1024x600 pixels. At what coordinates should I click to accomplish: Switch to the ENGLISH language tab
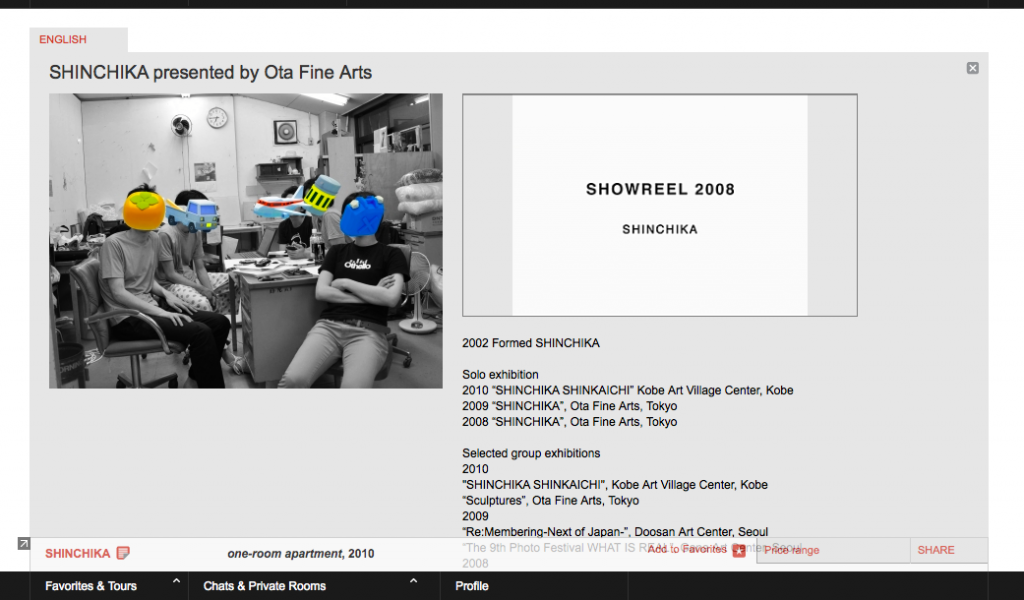point(63,39)
